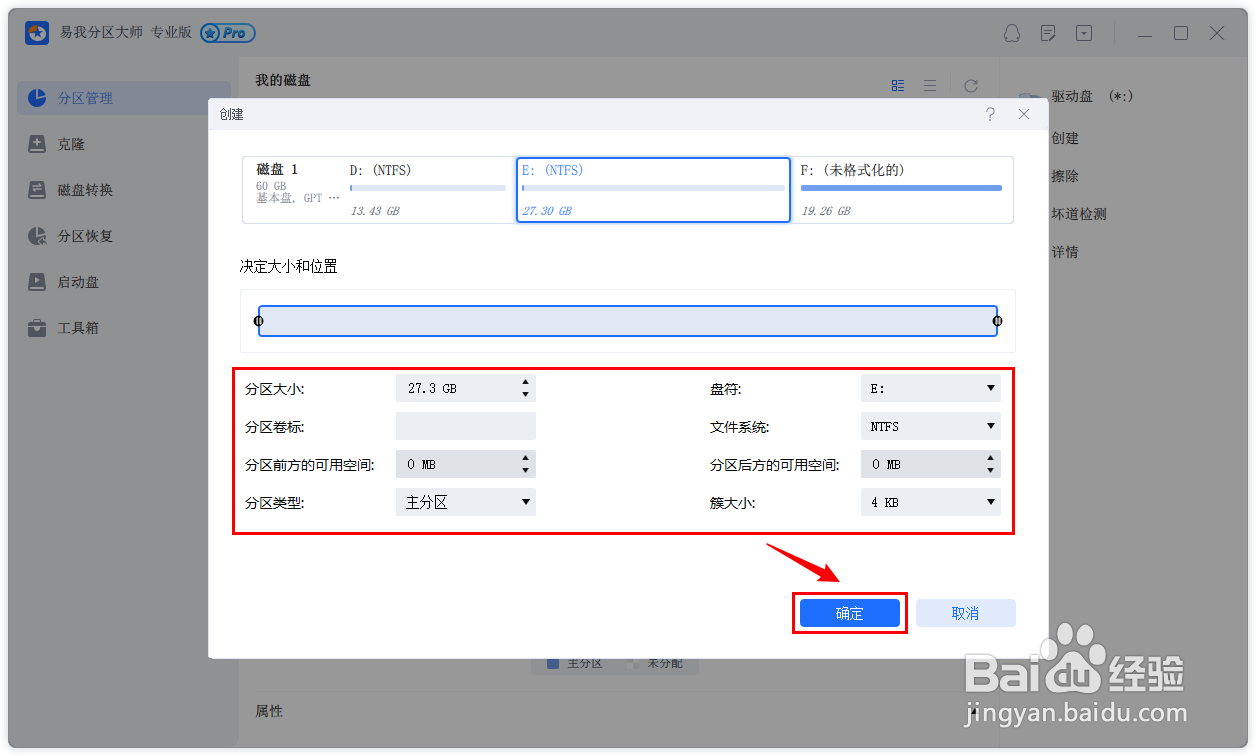Cancel with the 取消 button
Viewport: 1256px width, 756px height.
(965, 613)
